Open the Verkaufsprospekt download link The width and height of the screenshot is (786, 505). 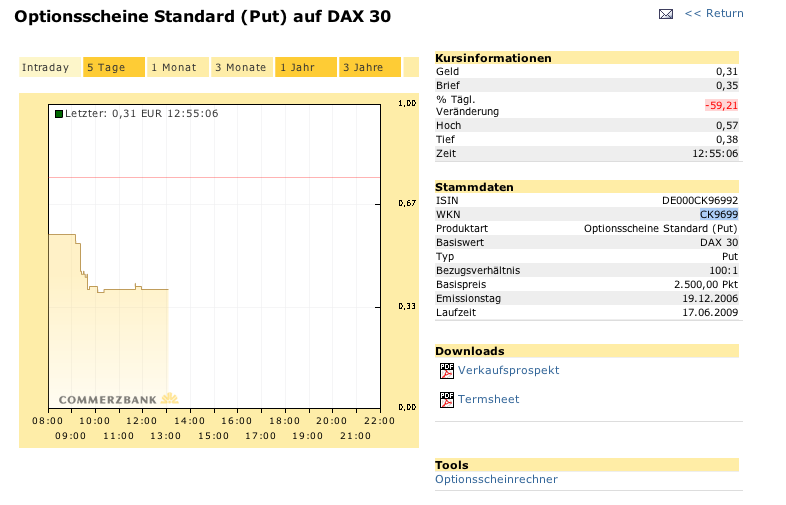[508, 370]
